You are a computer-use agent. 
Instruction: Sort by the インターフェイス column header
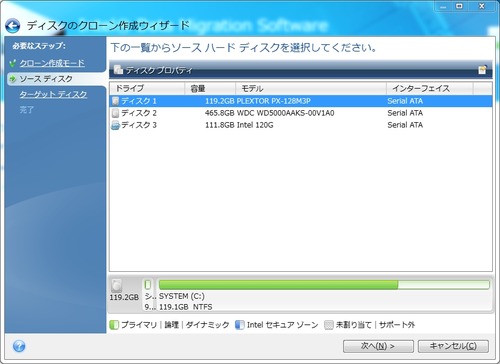pyautogui.click(x=430, y=89)
